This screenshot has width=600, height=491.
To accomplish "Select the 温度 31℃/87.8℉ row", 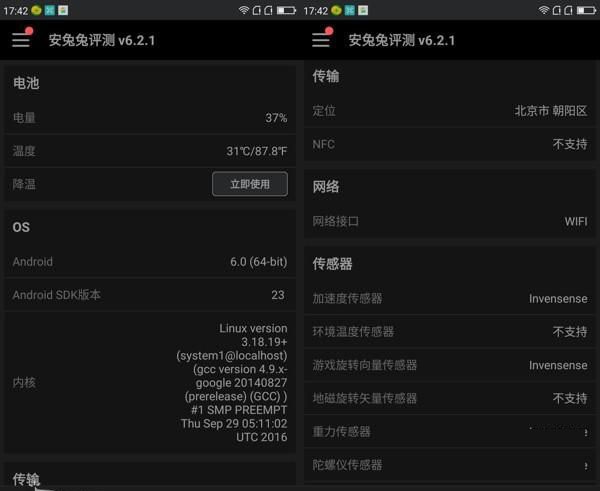I will tap(150, 151).
